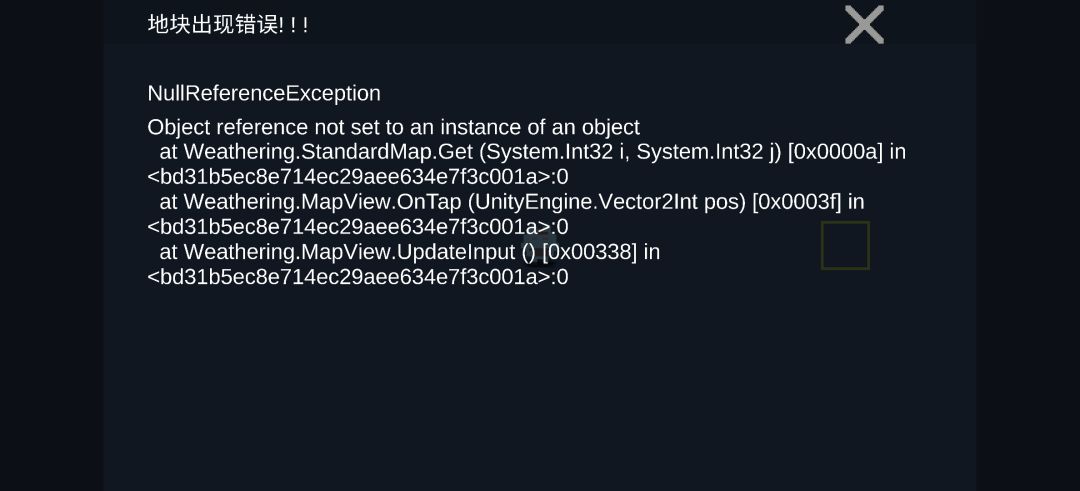Viewport: 1080px width, 491px height.
Task: Tap the [0x00338] offset value
Action: tap(589, 252)
